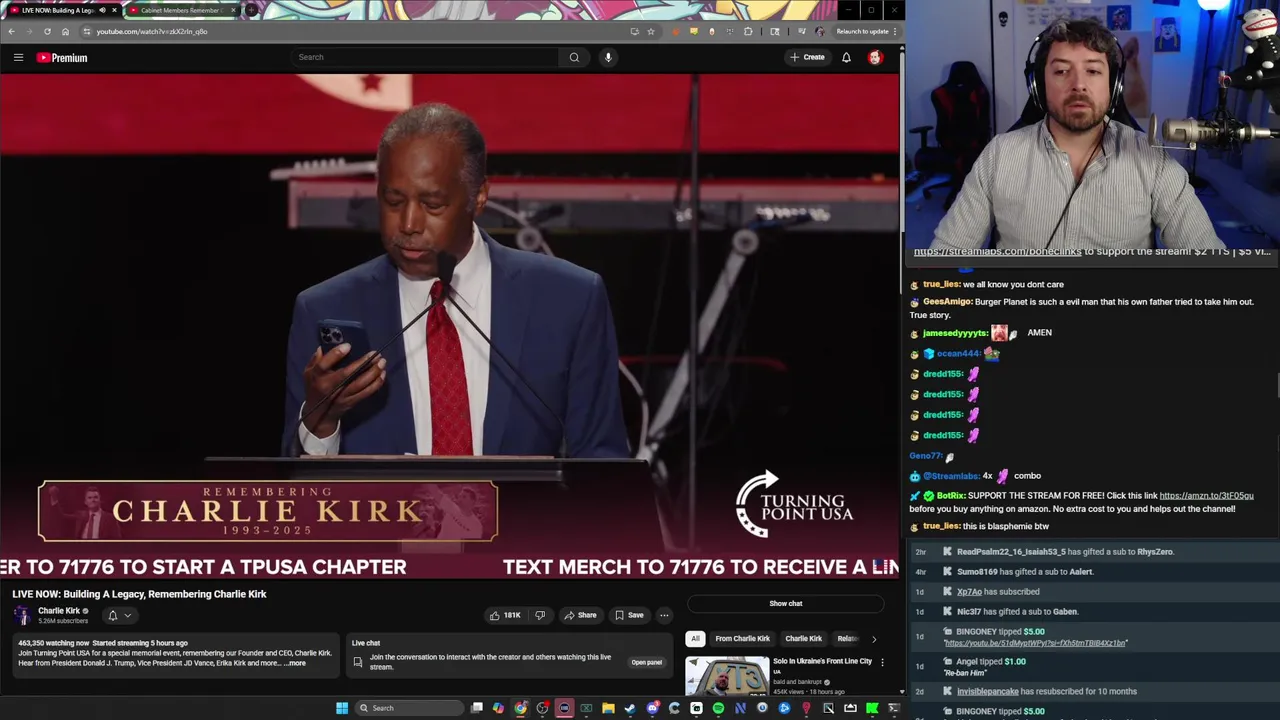This screenshot has height=720, width=1280.
Task: Open YouTube notifications bell
Action: point(846,57)
